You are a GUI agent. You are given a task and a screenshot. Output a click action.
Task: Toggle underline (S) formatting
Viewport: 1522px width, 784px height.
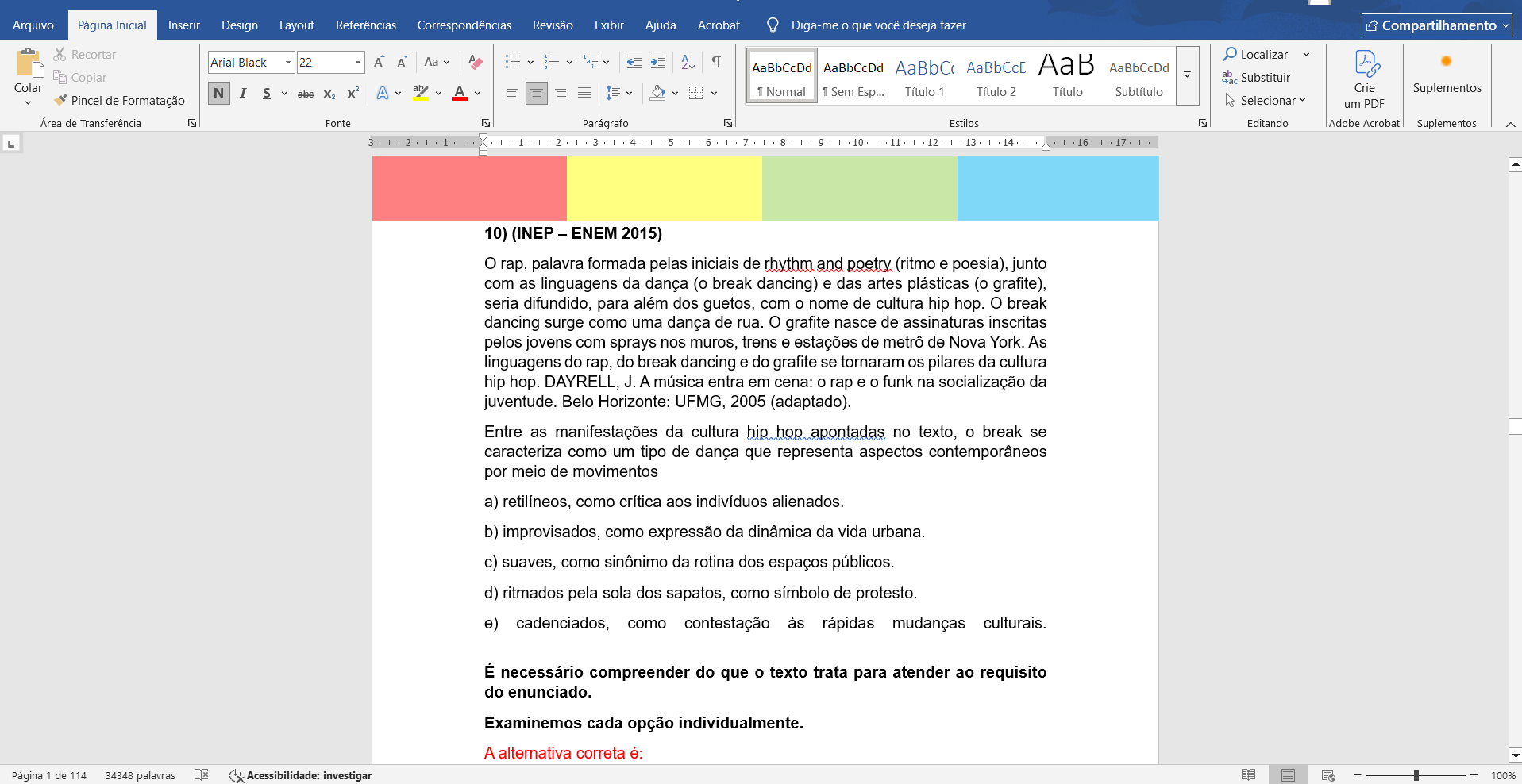[267, 94]
